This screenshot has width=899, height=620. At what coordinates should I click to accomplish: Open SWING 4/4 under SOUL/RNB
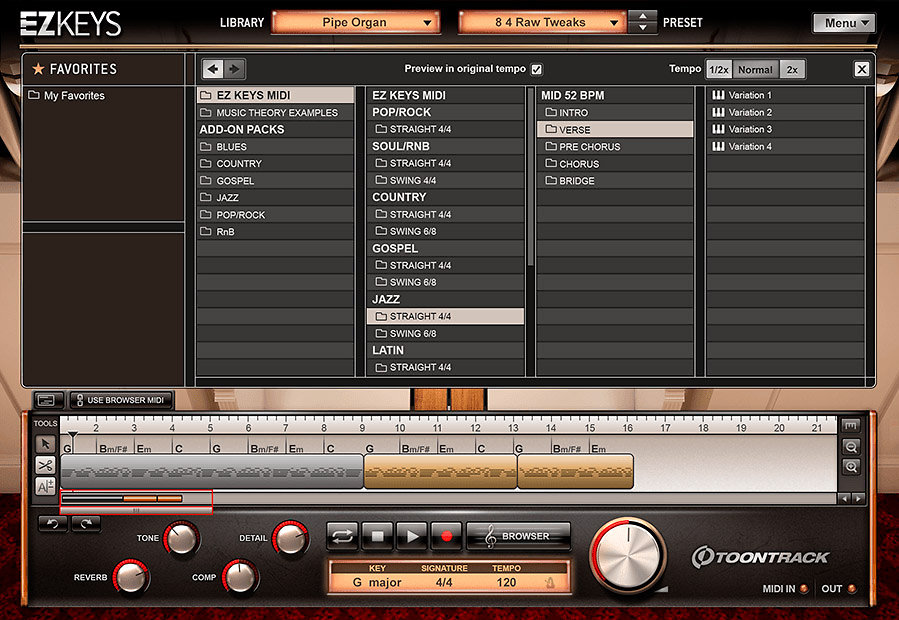(445, 180)
